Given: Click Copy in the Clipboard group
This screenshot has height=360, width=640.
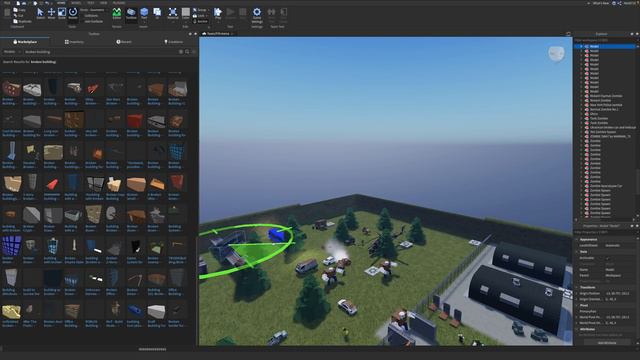Looking at the screenshot, I should (x=19, y=10).
